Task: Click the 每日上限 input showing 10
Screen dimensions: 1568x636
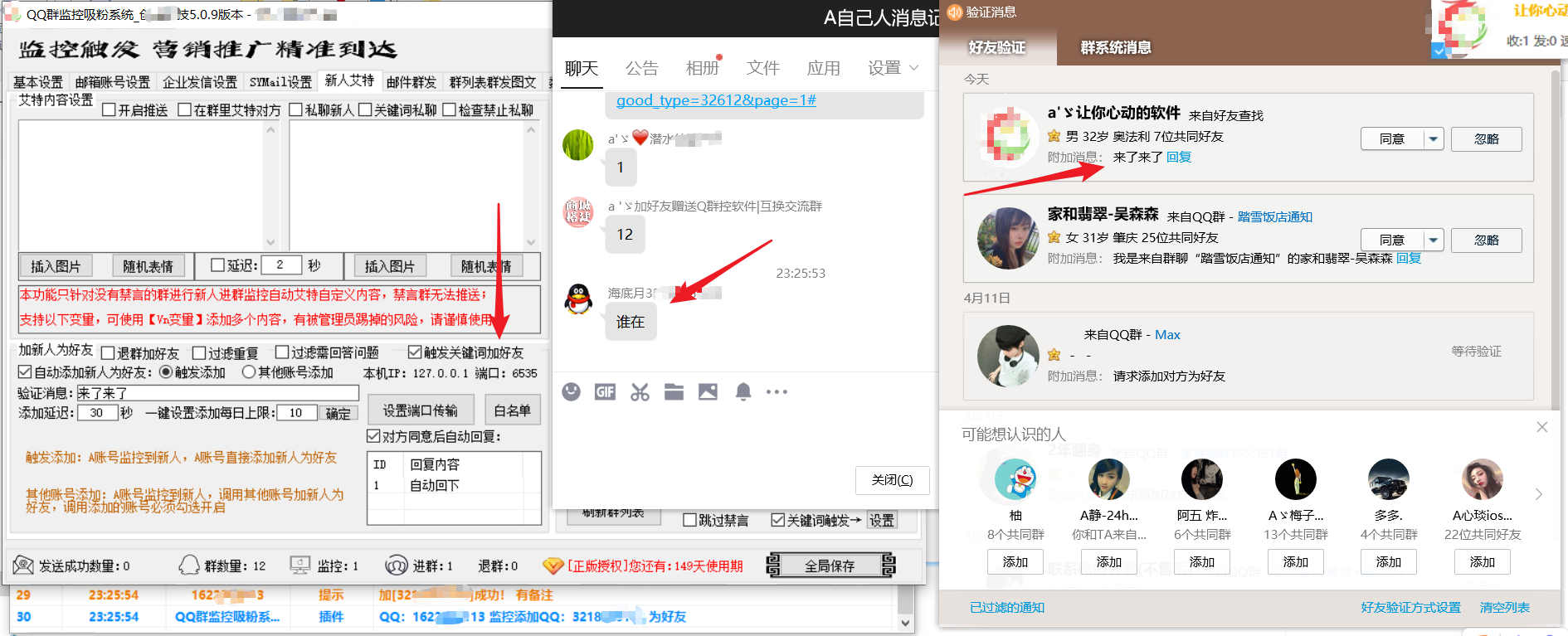Action: pyautogui.click(x=296, y=413)
